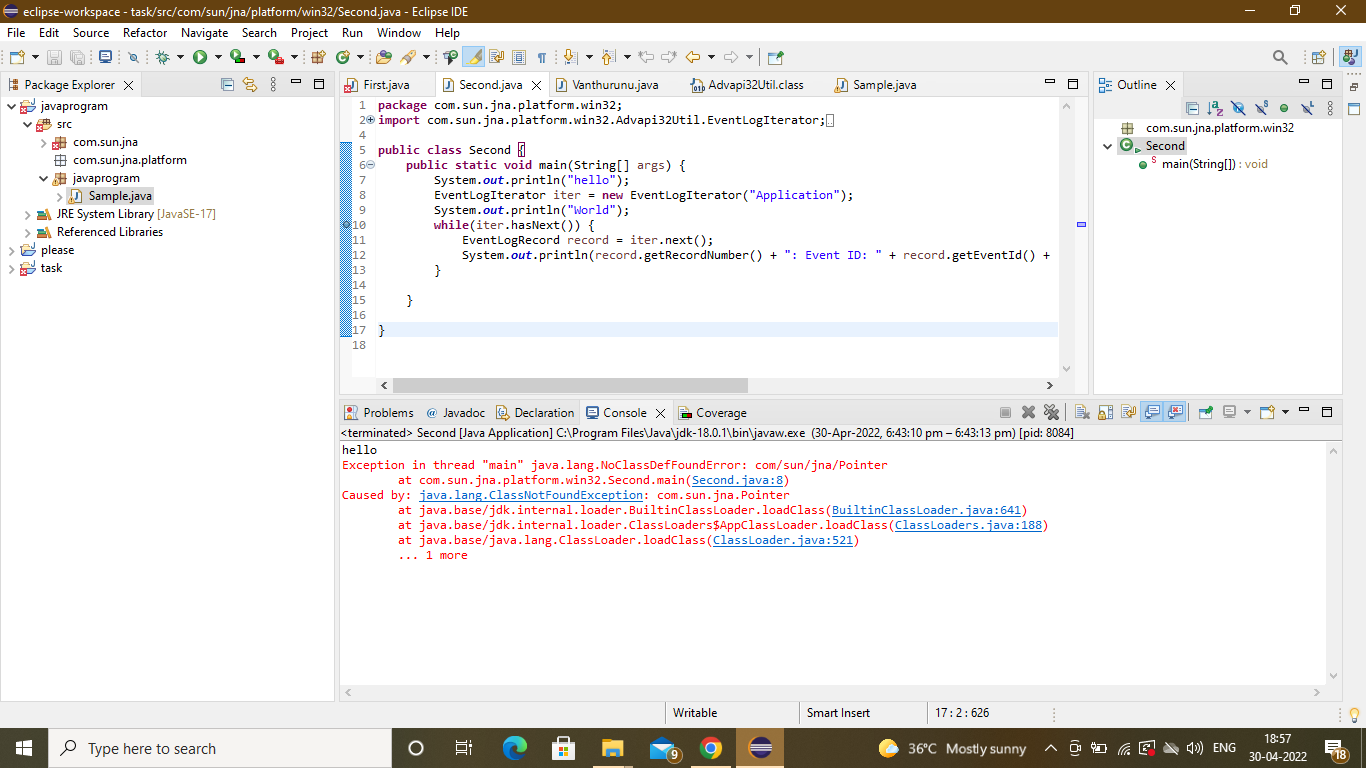Toggle Hide Non-Public Members green dot

1284,108
